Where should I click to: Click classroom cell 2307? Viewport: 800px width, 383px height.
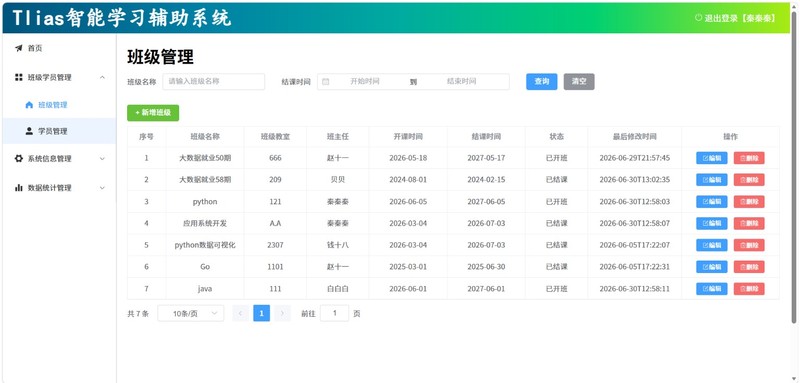[275, 245]
